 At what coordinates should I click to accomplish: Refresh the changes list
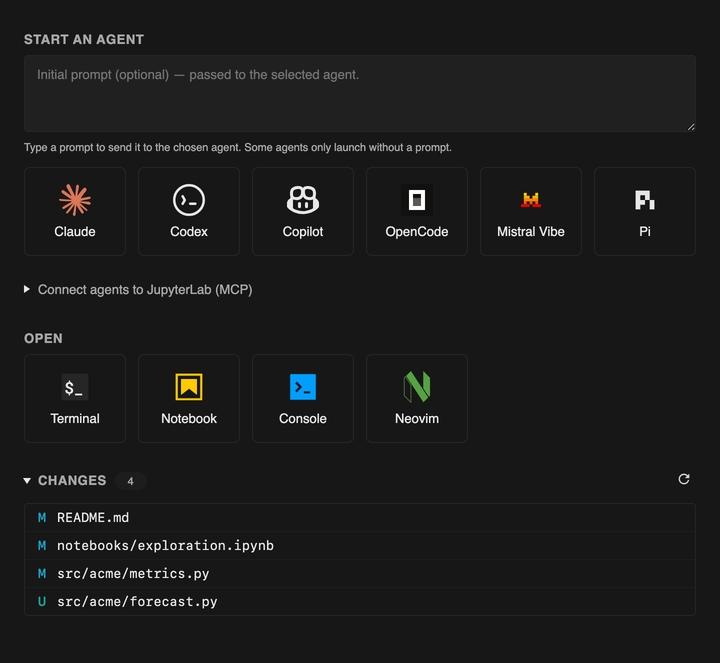coord(684,479)
